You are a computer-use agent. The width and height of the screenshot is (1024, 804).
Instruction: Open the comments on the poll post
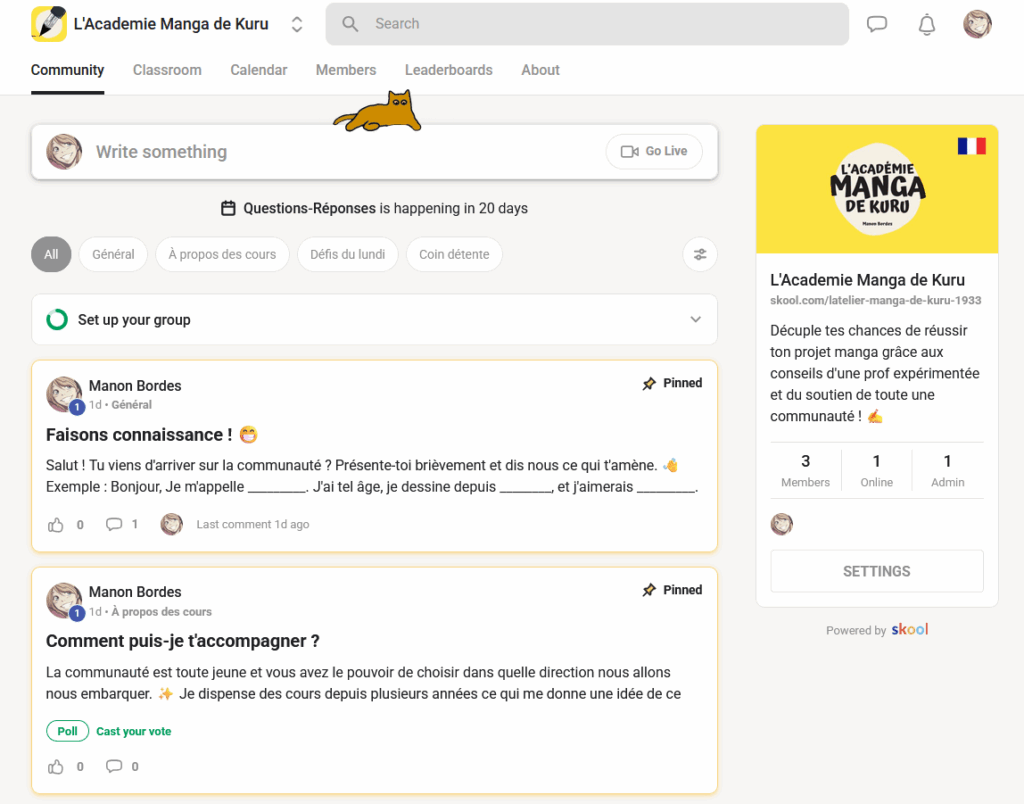click(x=114, y=766)
